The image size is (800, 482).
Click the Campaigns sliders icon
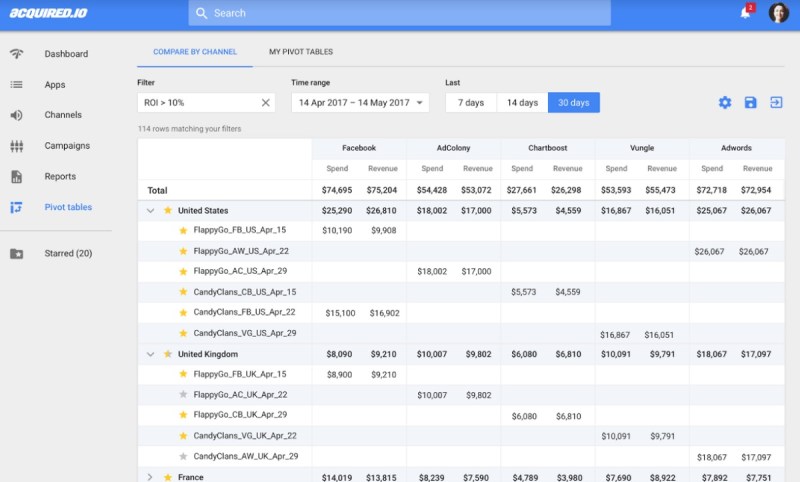[16, 146]
